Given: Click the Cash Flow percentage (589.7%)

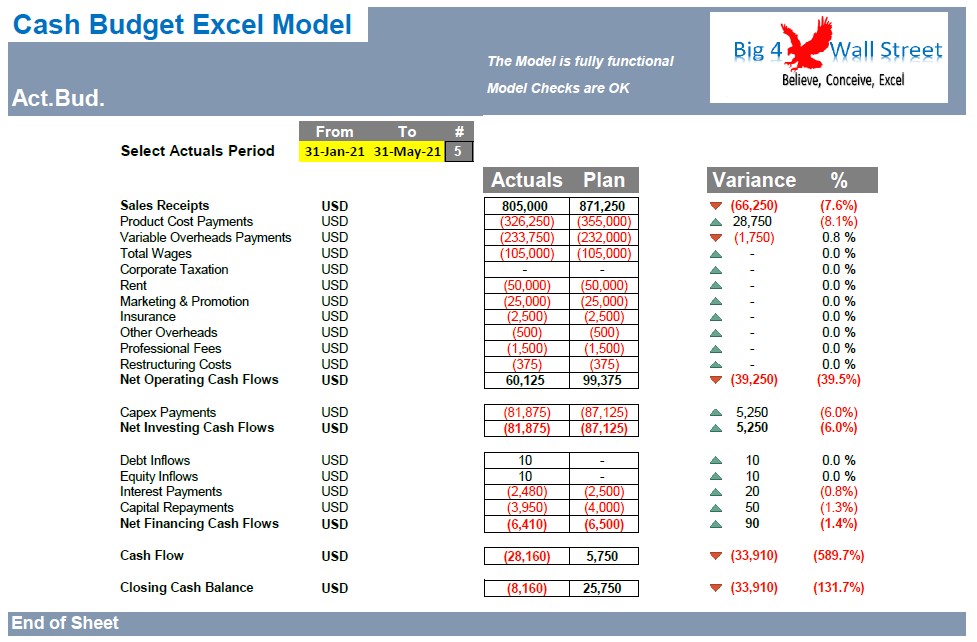Looking at the screenshot, I should [x=839, y=555].
